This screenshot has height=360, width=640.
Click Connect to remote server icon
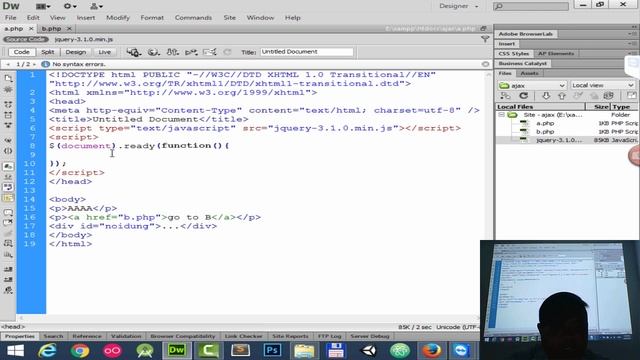(x=505, y=96)
